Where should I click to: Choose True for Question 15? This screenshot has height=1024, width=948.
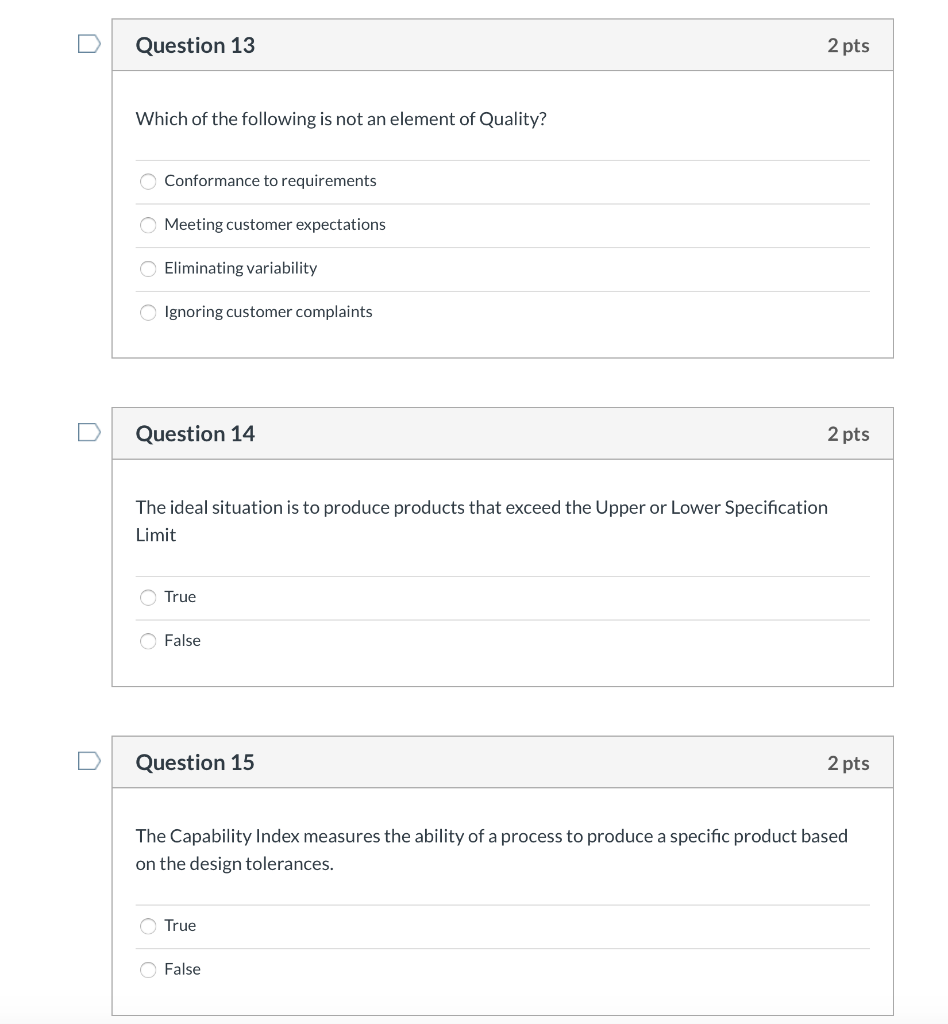[147, 926]
